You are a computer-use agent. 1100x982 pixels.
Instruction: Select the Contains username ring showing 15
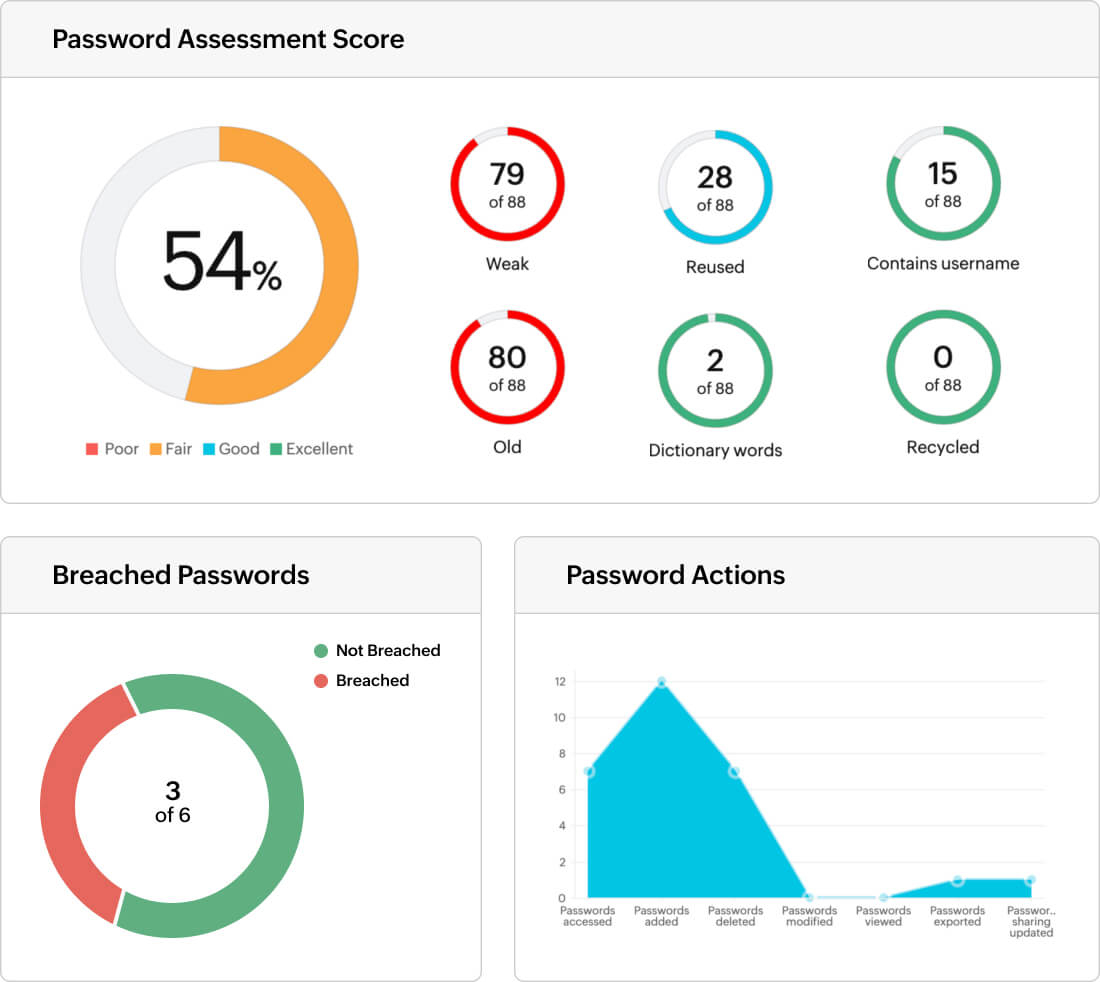point(943,183)
